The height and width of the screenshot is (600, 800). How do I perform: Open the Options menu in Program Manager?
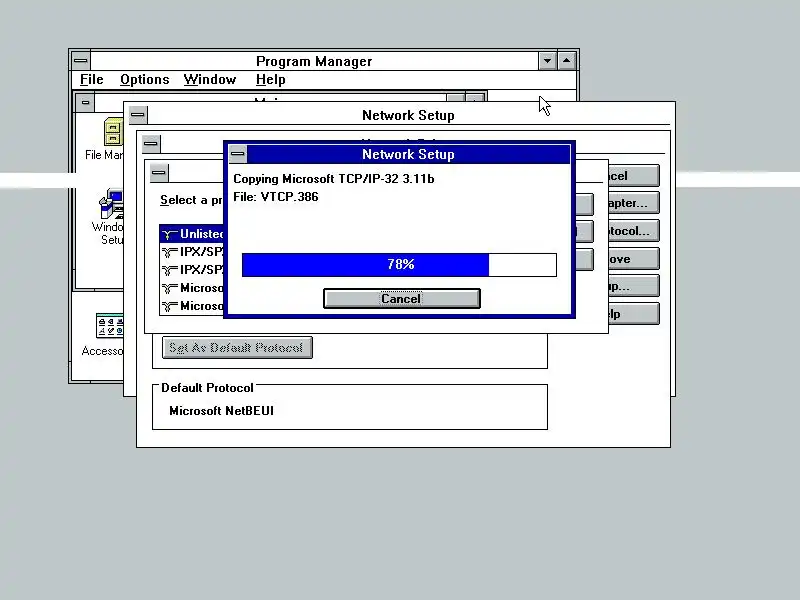[x=144, y=80]
